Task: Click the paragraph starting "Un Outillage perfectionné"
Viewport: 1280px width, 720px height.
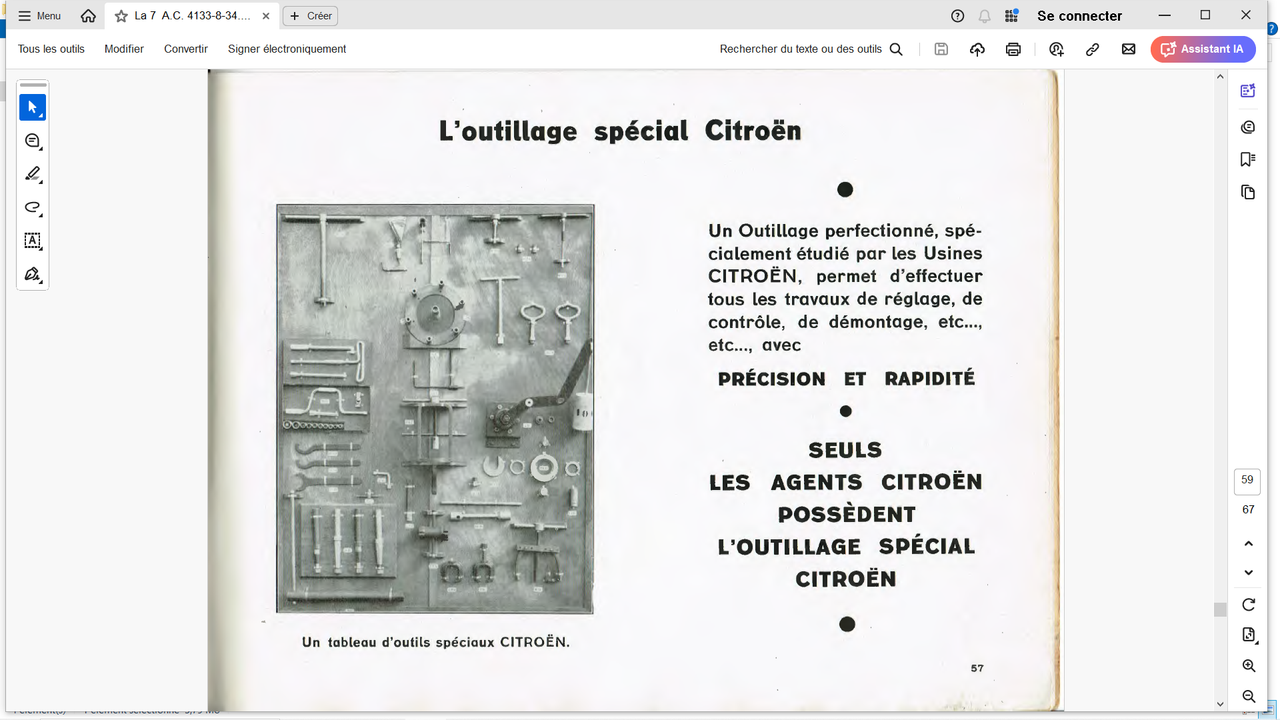Action: [845, 287]
